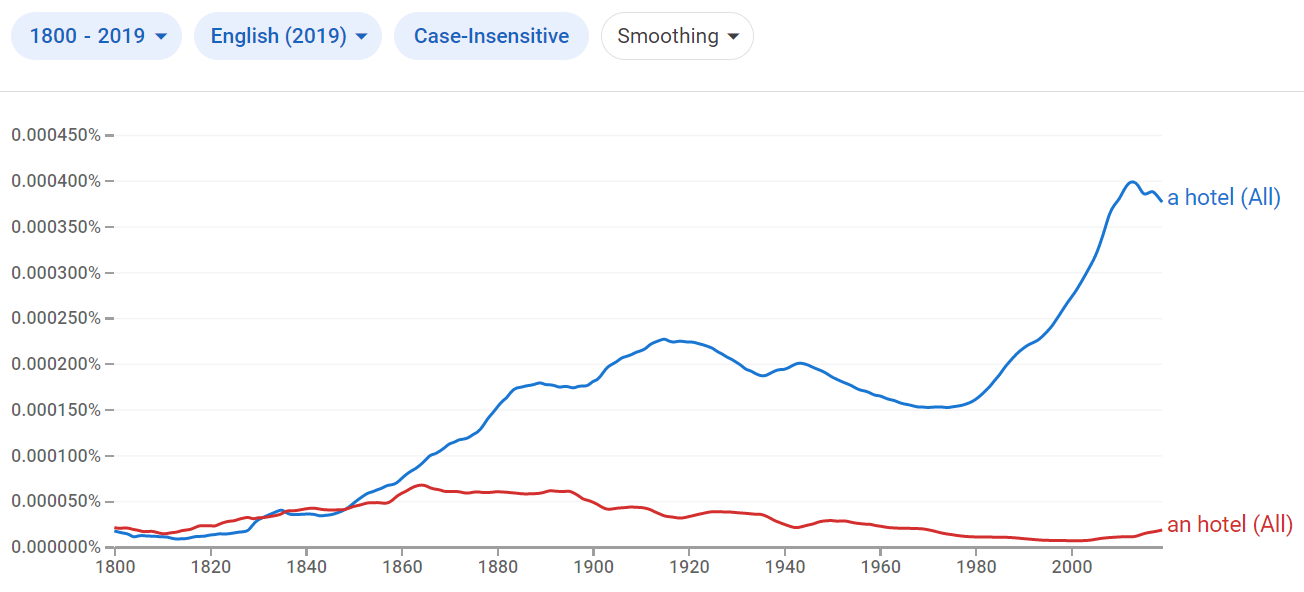Click the chevron arrow beside English (2019)
The width and height of the screenshot is (1304, 592).
pyautogui.click(x=362, y=36)
